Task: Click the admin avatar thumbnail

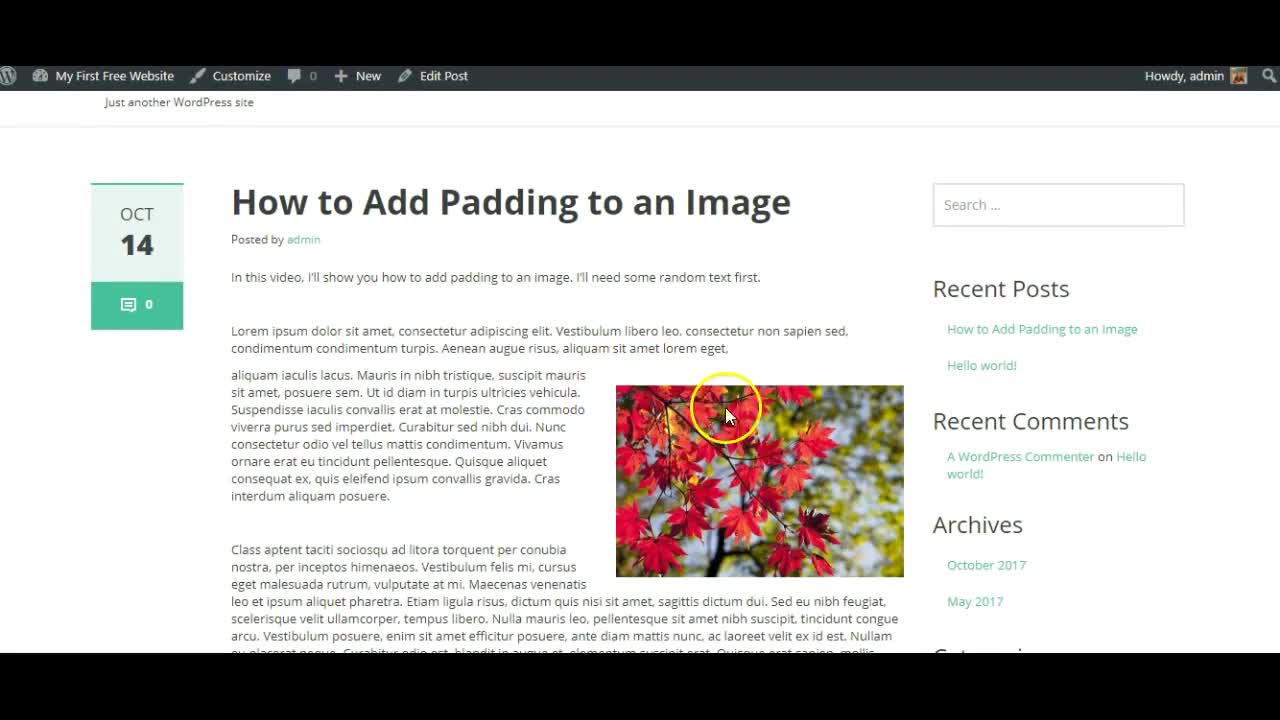Action: 1239,76
